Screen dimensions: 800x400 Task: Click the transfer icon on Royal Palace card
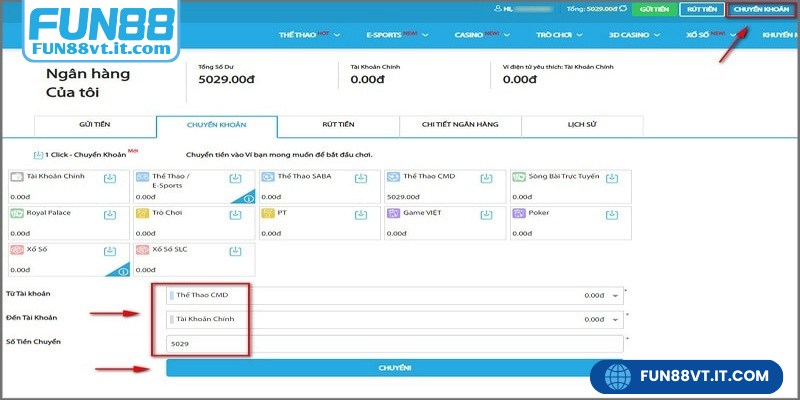point(110,215)
